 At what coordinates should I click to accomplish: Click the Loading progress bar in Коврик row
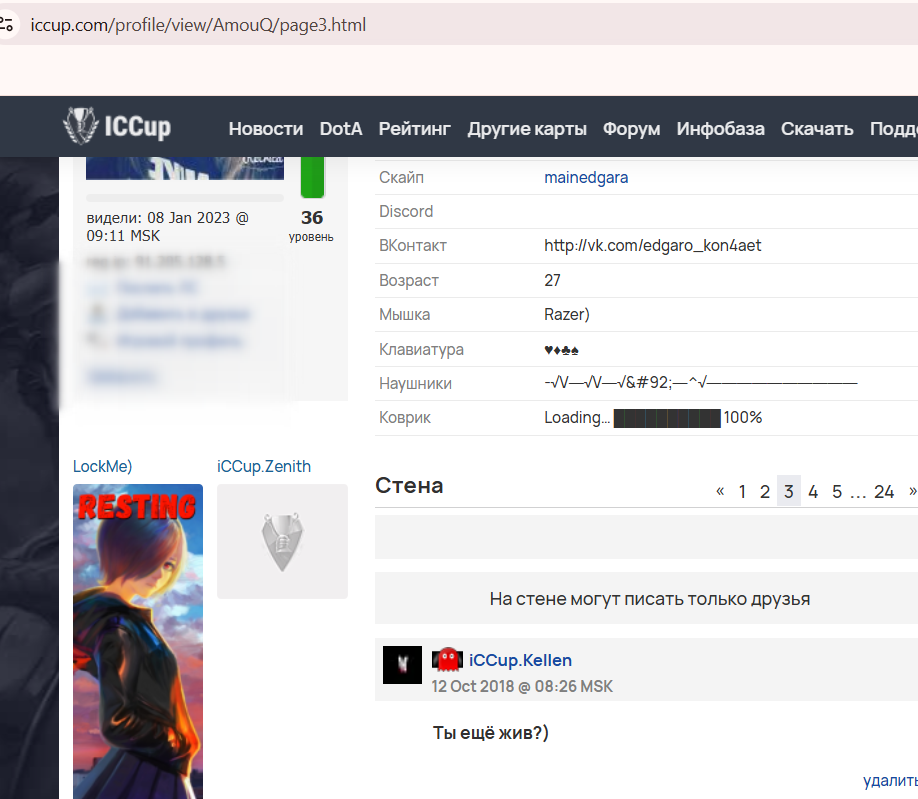[x=667, y=419]
